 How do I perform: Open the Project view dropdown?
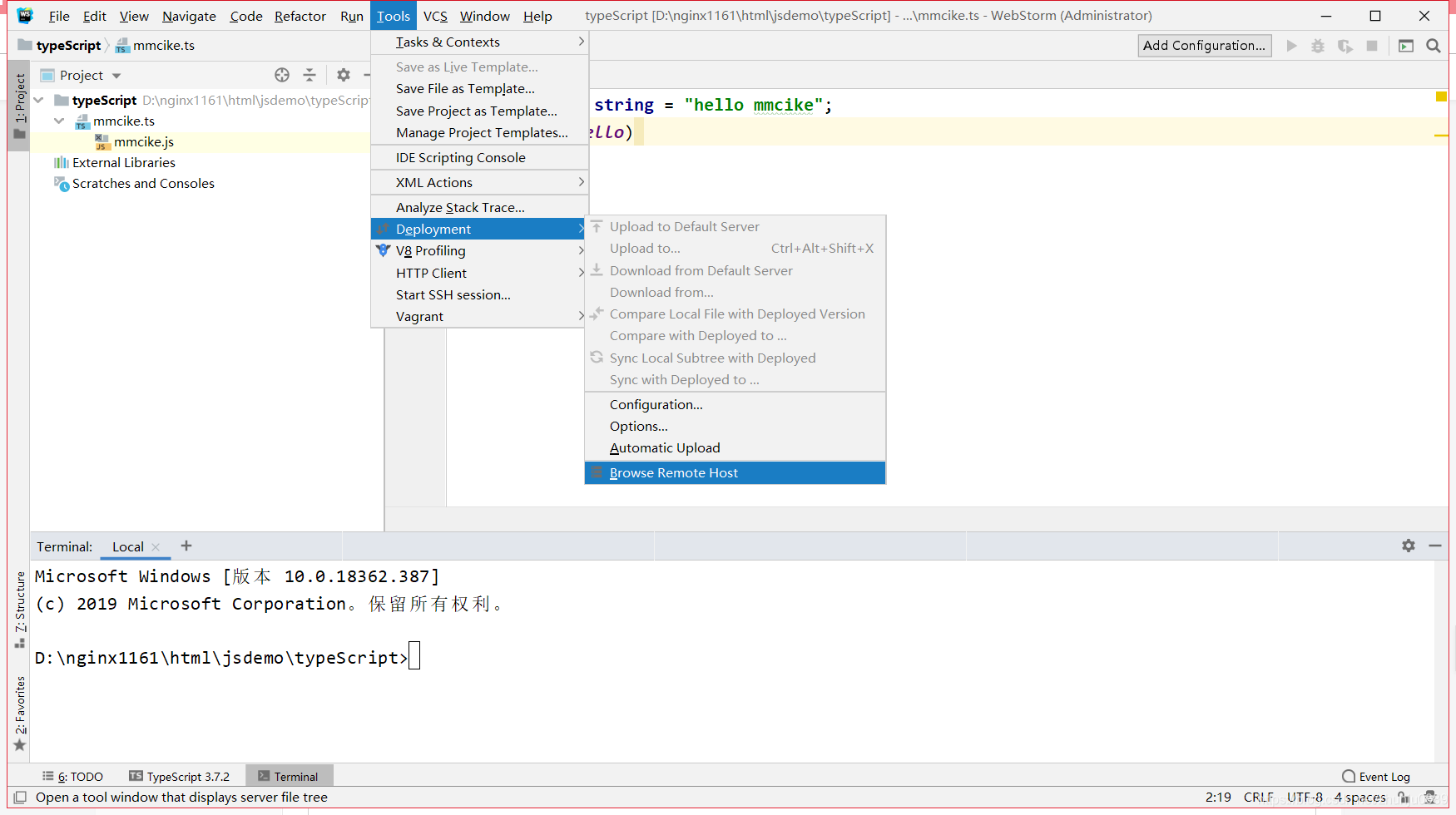click(116, 76)
